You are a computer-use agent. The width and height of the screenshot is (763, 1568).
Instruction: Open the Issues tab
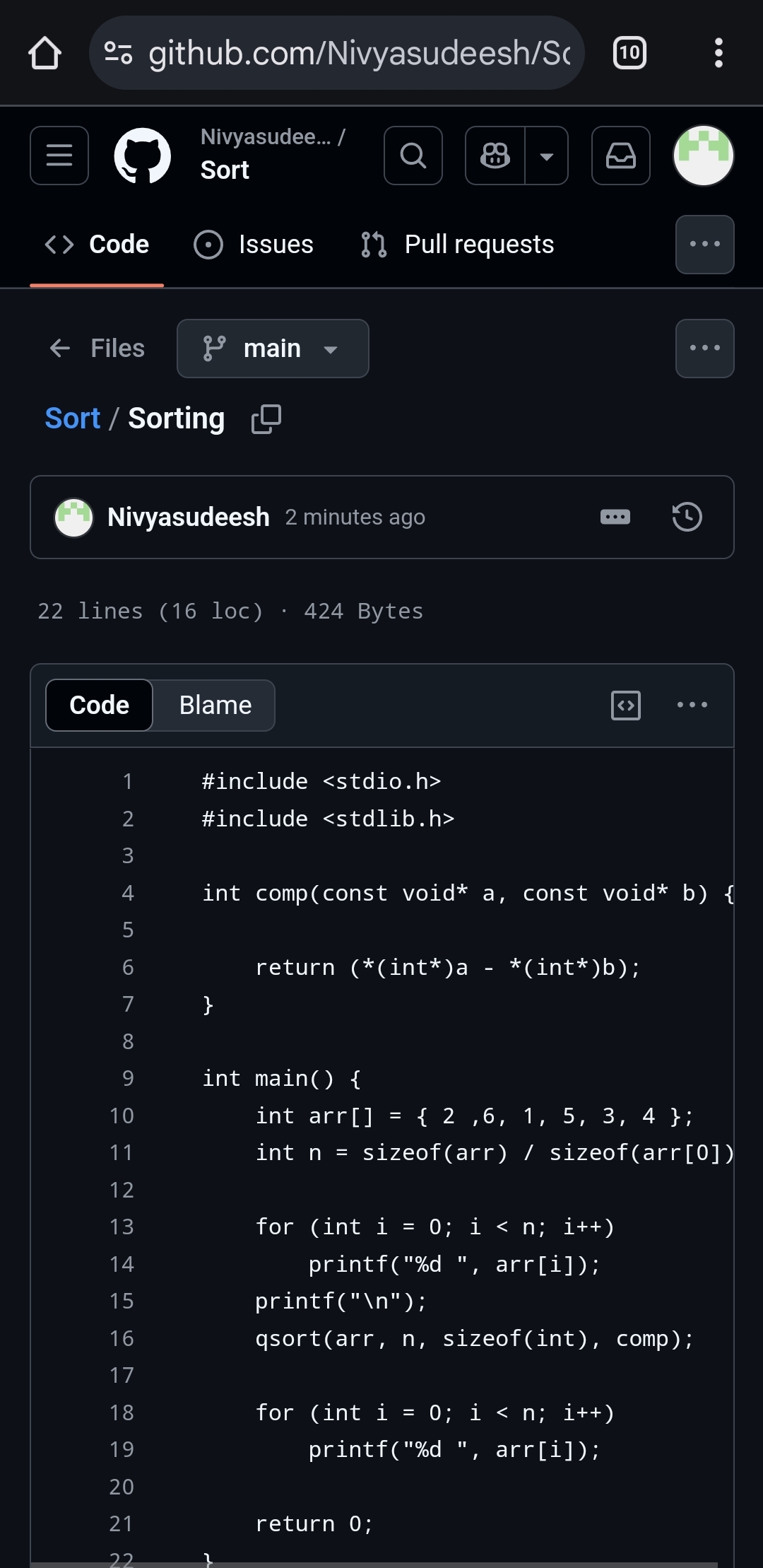tap(254, 245)
